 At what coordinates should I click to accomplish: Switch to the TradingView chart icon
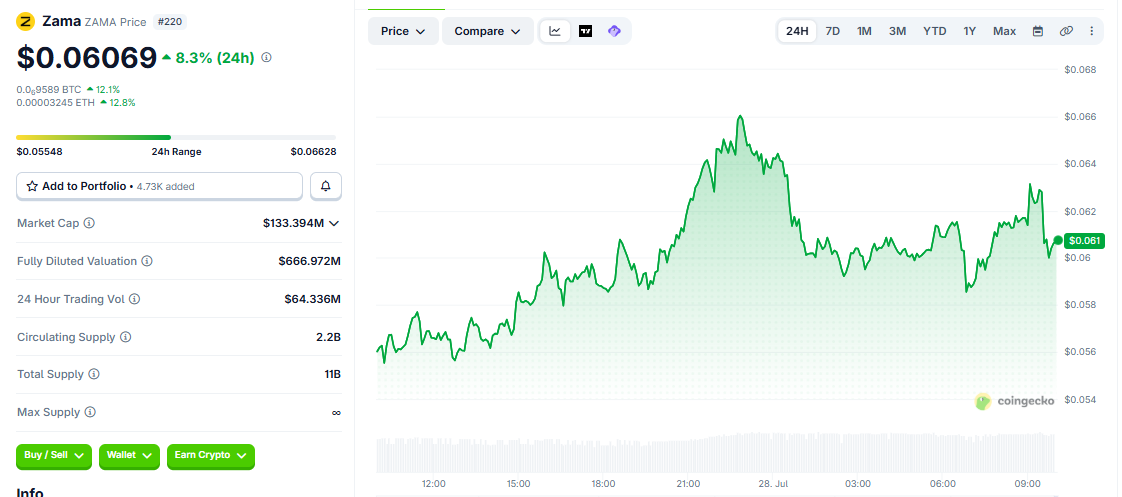pyautogui.click(x=585, y=31)
